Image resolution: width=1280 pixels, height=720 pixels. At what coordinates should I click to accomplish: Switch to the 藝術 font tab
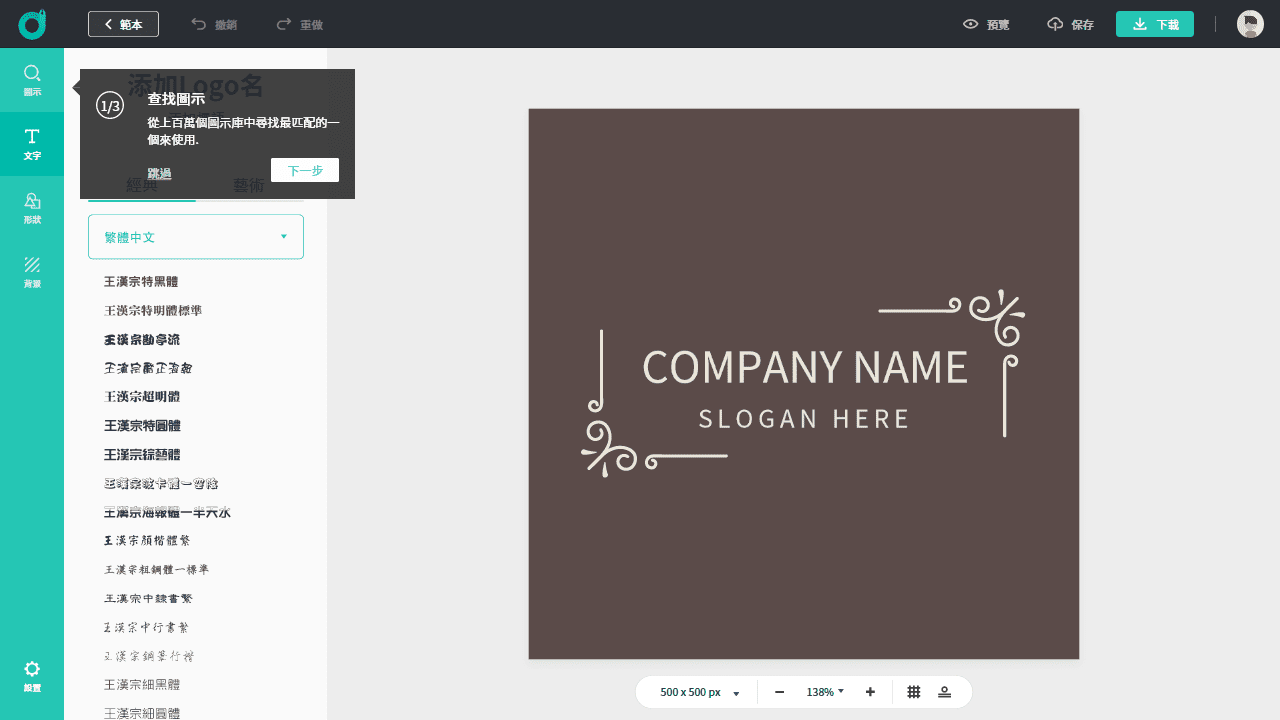click(250, 187)
